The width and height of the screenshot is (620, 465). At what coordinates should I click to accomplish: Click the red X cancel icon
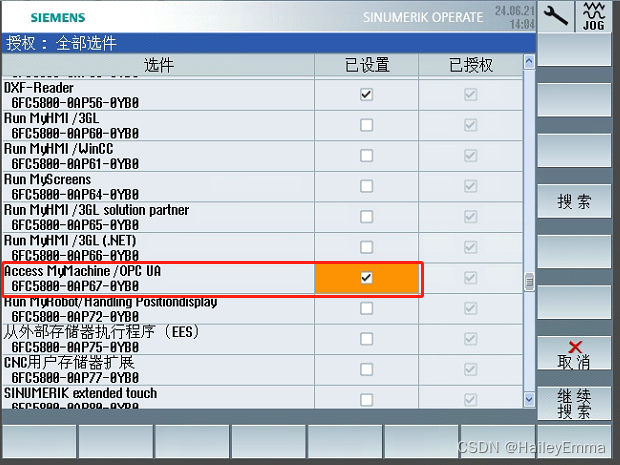pos(575,347)
